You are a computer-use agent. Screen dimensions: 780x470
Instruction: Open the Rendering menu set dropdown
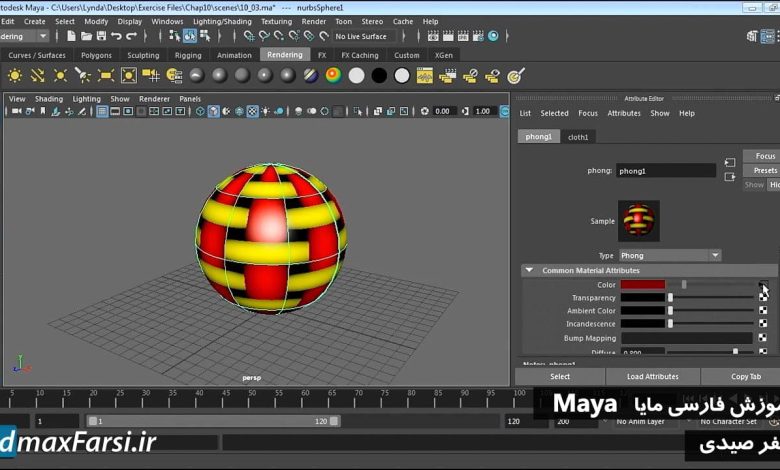tap(25, 36)
